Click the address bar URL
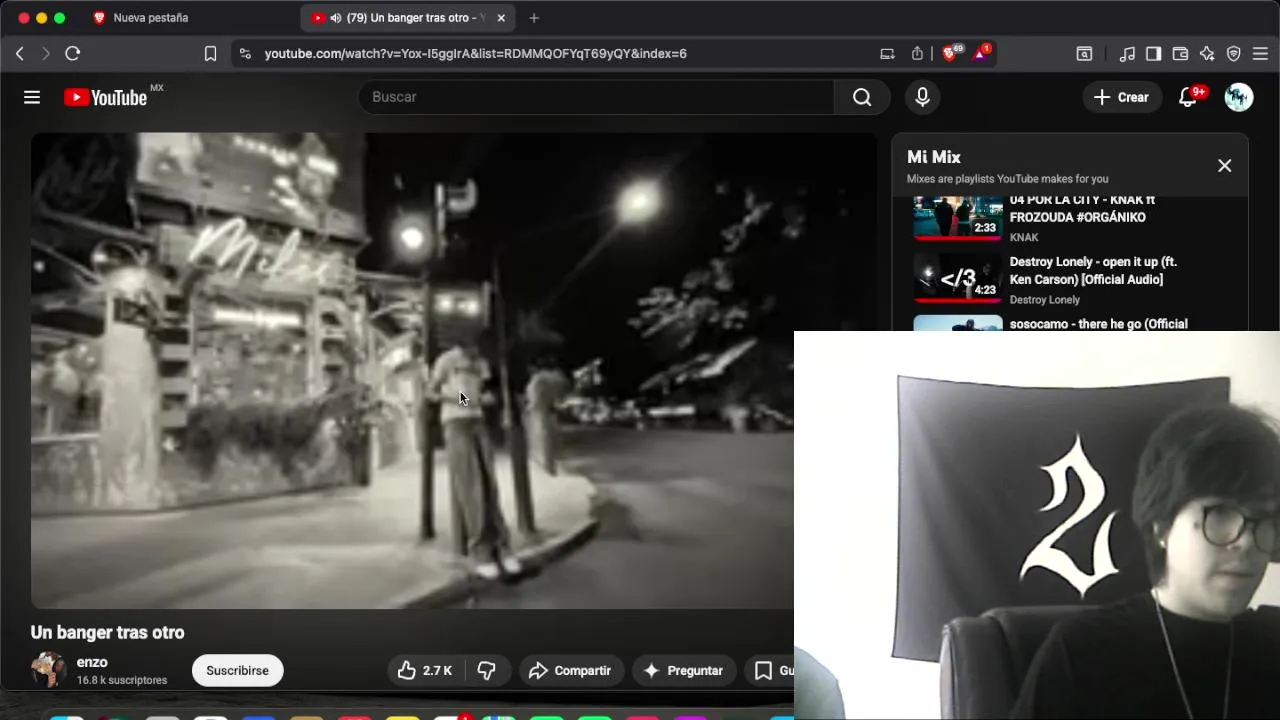Viewport: 1280px width, 720px height. coord(475,54)
